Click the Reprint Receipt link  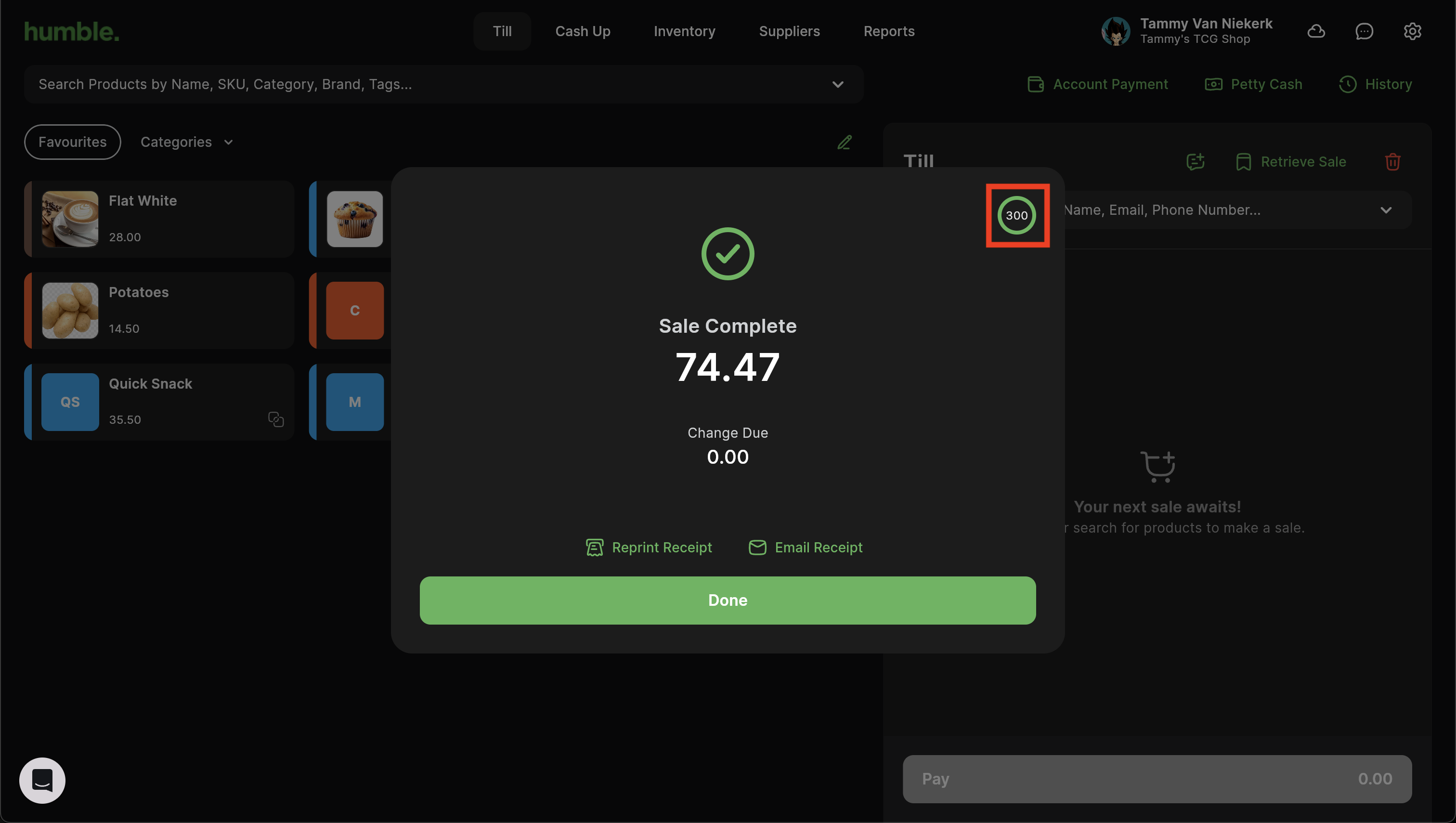coord(649,547)
